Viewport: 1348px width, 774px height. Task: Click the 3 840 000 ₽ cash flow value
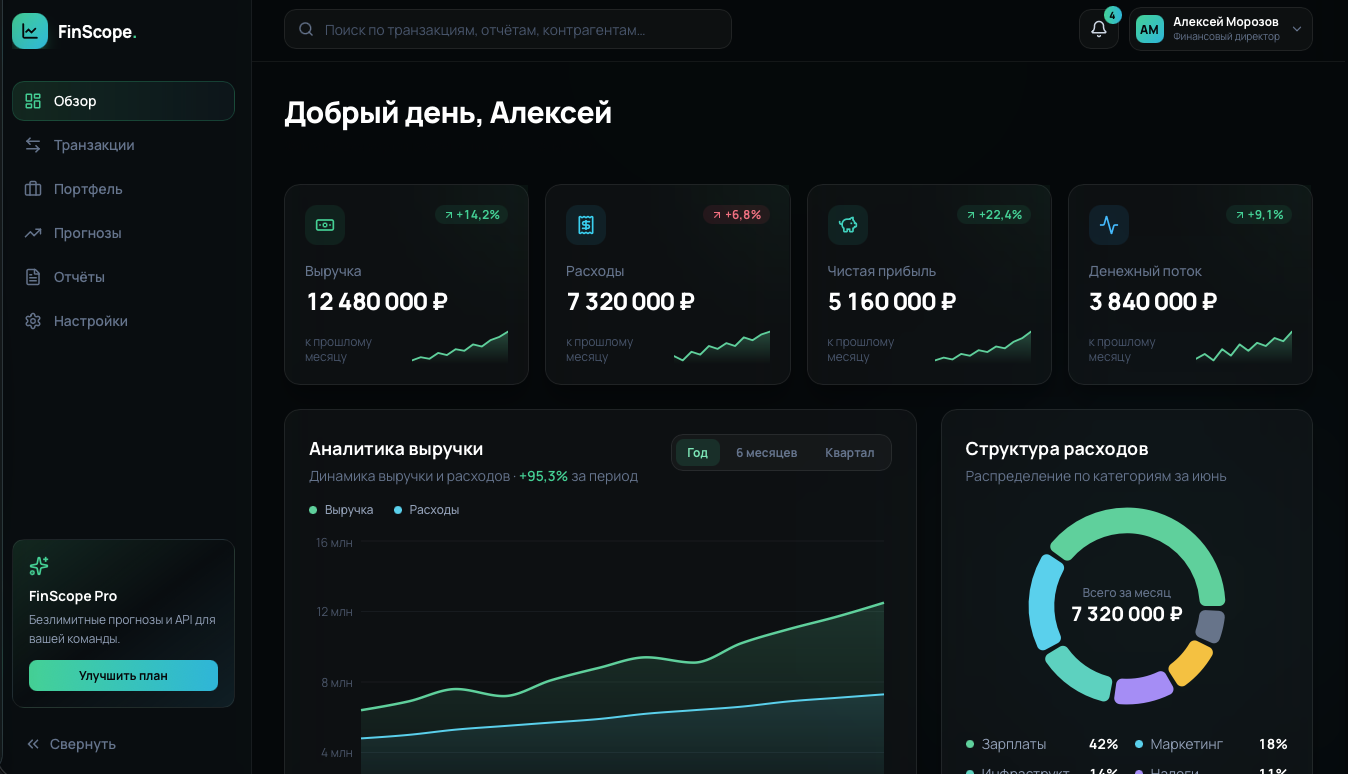(1153, 301)
